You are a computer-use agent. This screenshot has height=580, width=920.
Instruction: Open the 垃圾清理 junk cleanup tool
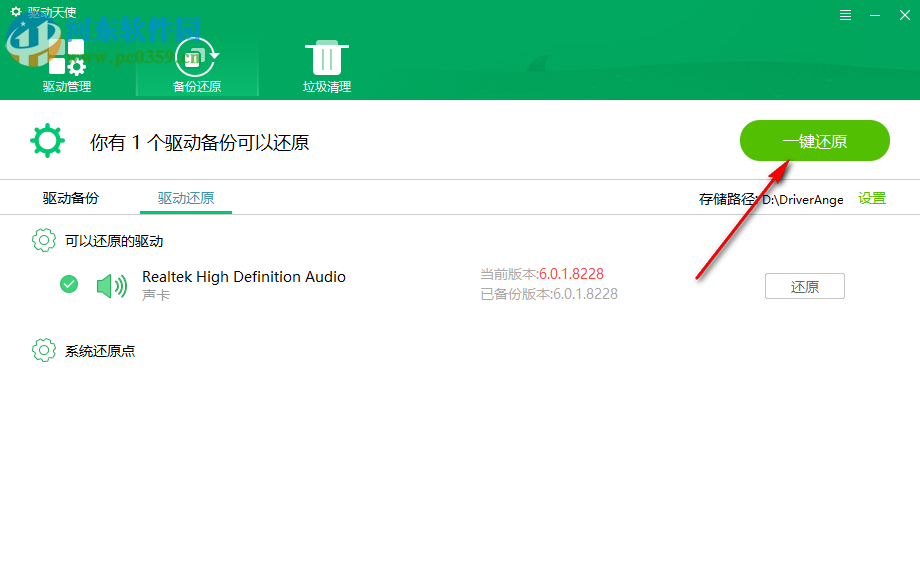326,65
